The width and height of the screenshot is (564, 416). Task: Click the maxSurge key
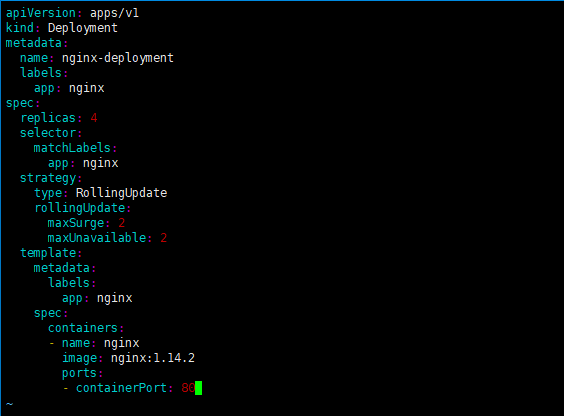click(x=76, y=223)
